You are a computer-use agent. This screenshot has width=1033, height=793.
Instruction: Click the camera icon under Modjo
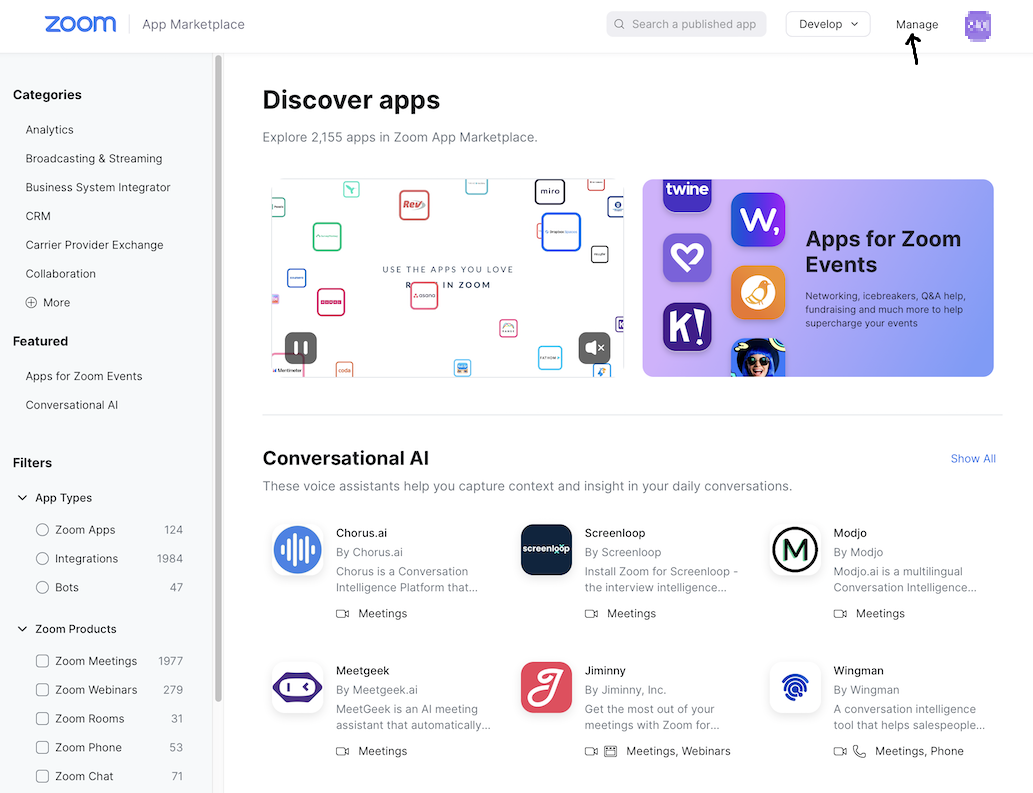pyautogui.click(x=841, y=614)
